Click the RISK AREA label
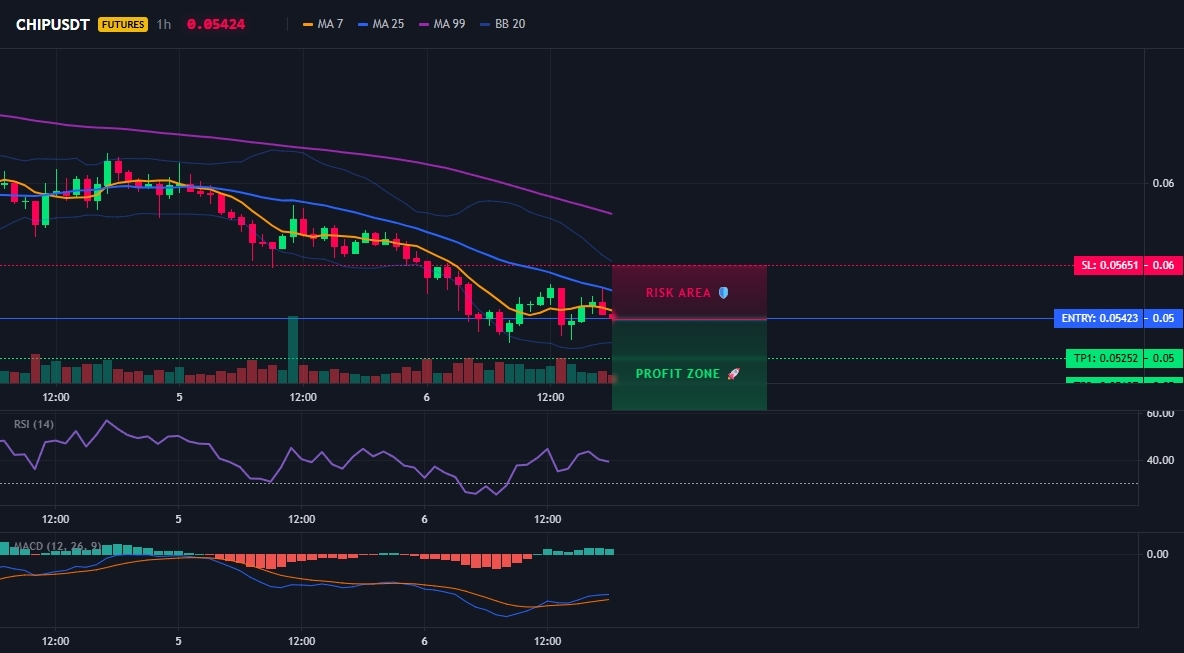Viewport: 1184px width, 653px height. pyautogui.click(x=678, y=293)
